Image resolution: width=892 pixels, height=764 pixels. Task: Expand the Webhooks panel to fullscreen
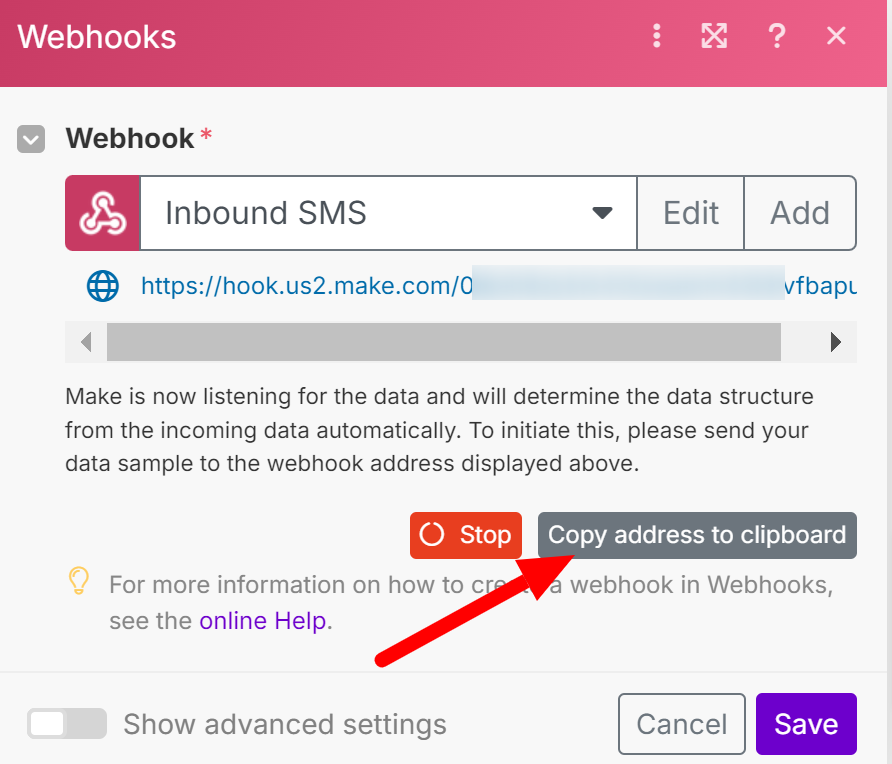(x=714, y=37)
